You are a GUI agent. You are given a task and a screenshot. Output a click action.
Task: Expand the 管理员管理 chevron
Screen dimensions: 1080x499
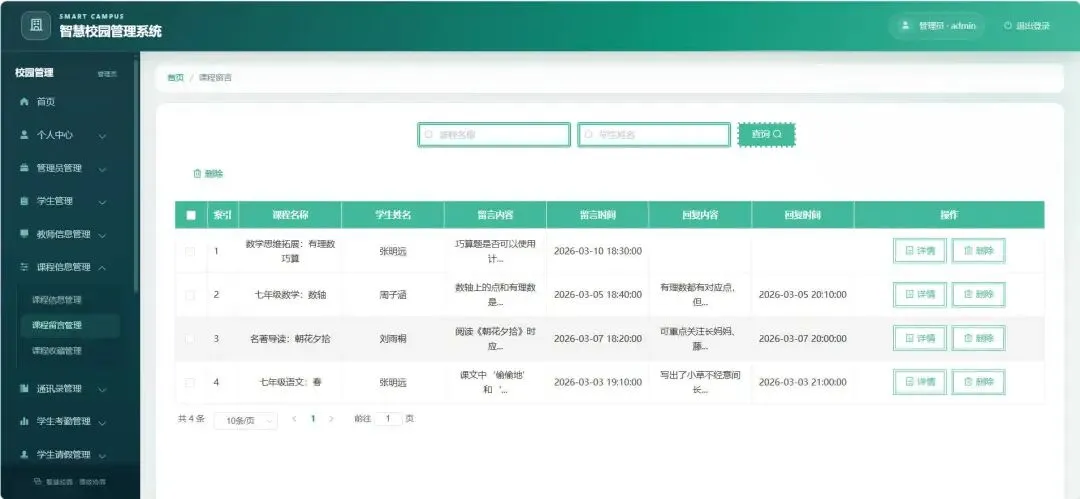(103, 169)
